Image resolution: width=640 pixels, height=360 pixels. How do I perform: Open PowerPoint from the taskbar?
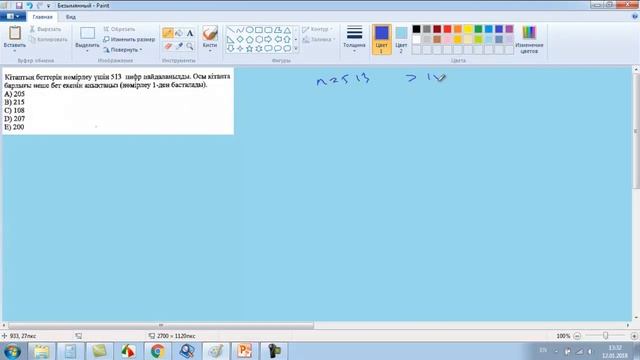pyautogui.click(x=244, y=351)
